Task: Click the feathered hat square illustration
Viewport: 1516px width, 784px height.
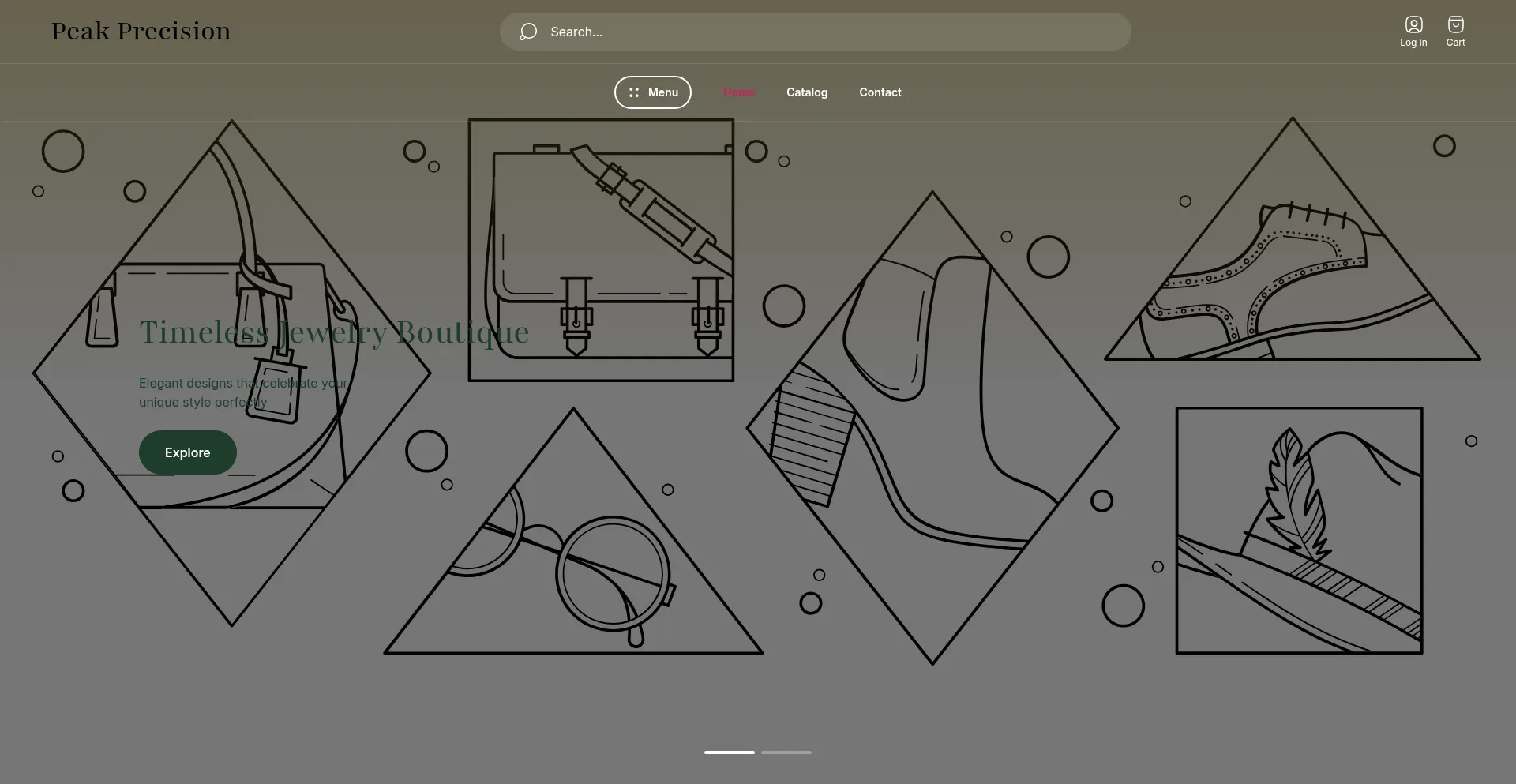Action: (1299, 531)
